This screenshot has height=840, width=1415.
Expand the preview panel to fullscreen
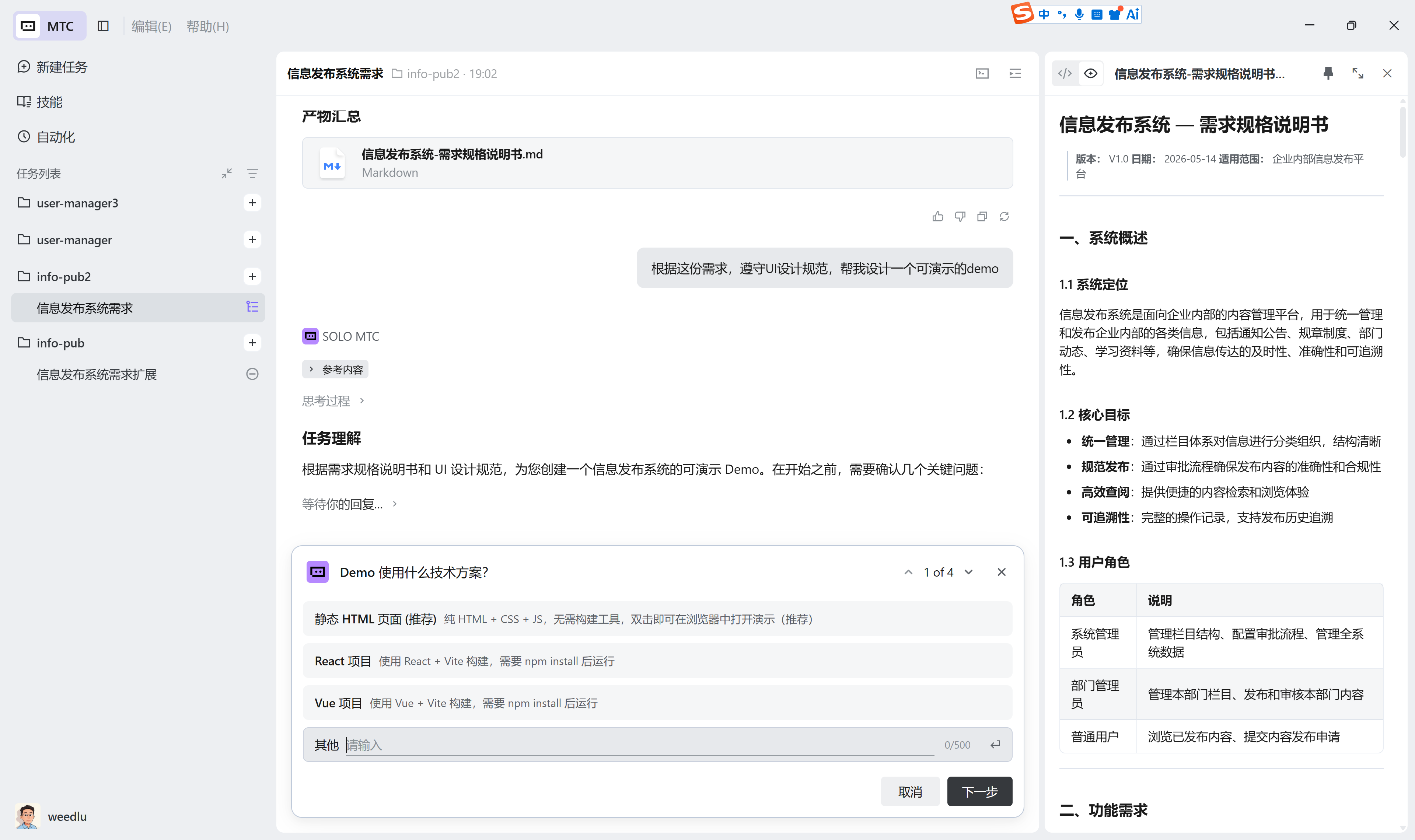[x=1358, y=74]
